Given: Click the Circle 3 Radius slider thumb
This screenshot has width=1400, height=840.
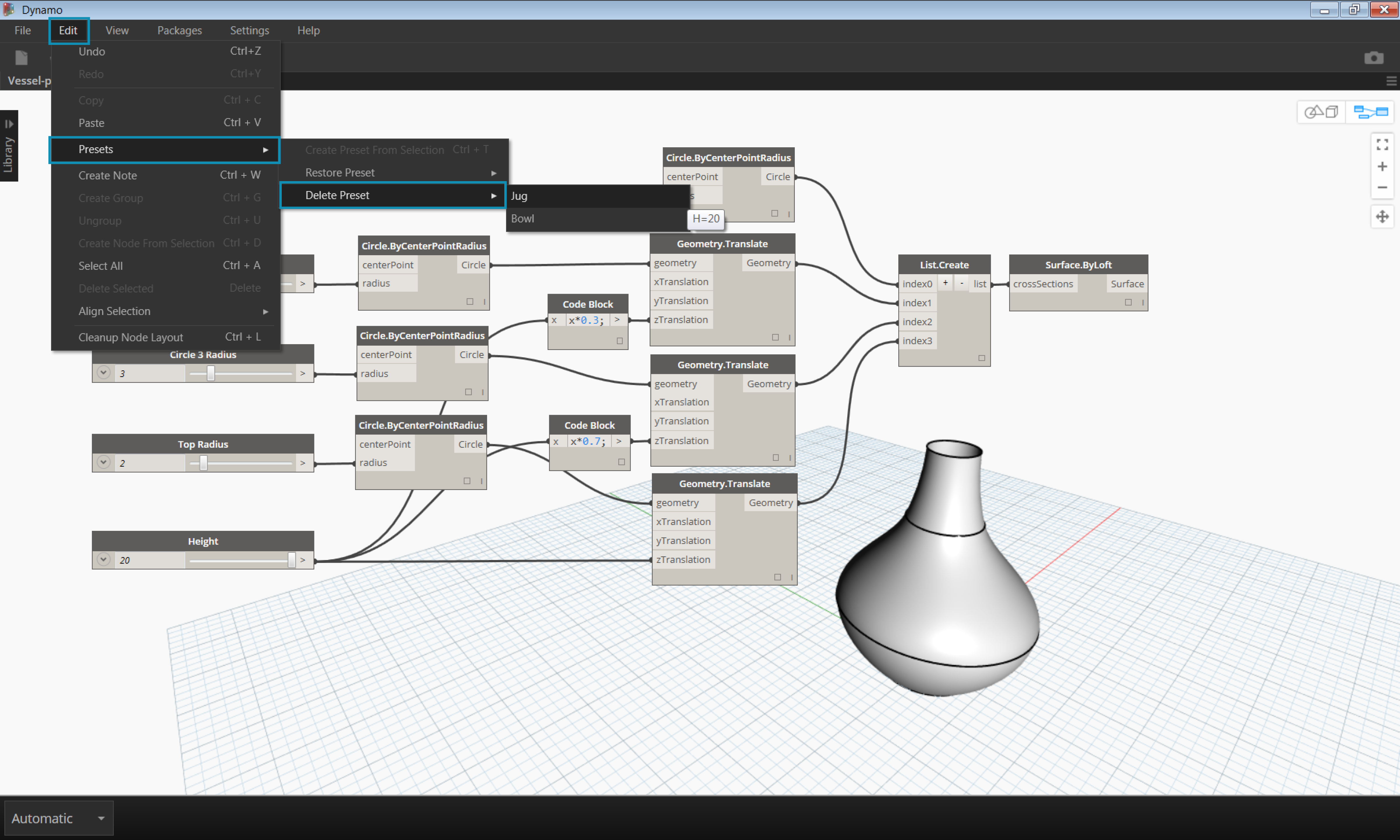Looking at the screenshot, I should (x=211, y=374).
